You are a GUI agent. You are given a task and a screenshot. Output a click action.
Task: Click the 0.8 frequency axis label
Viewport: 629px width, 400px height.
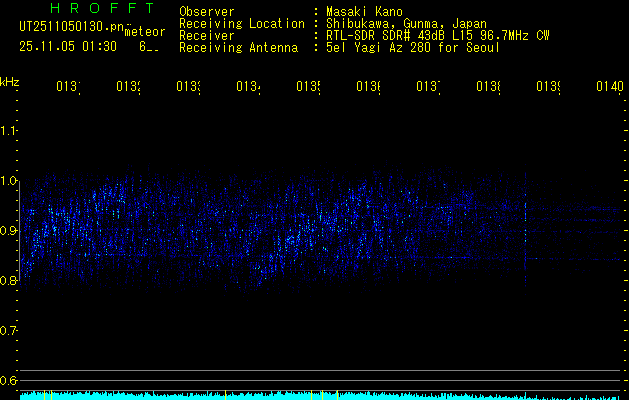pos(9,281)
